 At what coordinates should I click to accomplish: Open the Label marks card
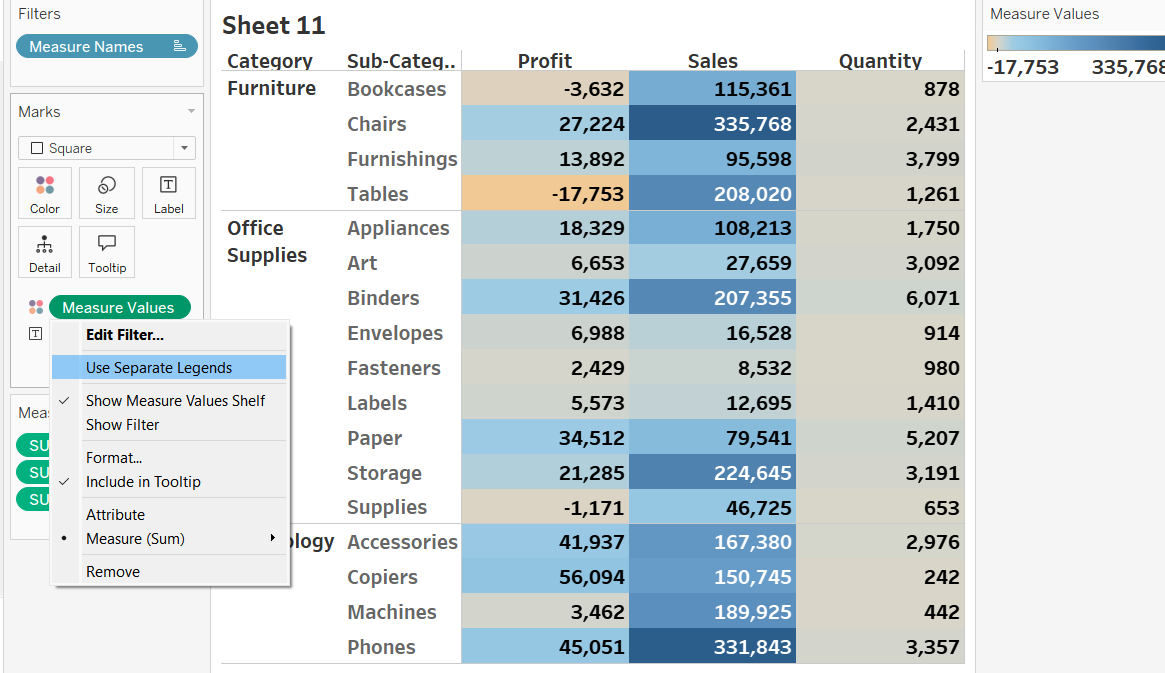tap(169, 194)
